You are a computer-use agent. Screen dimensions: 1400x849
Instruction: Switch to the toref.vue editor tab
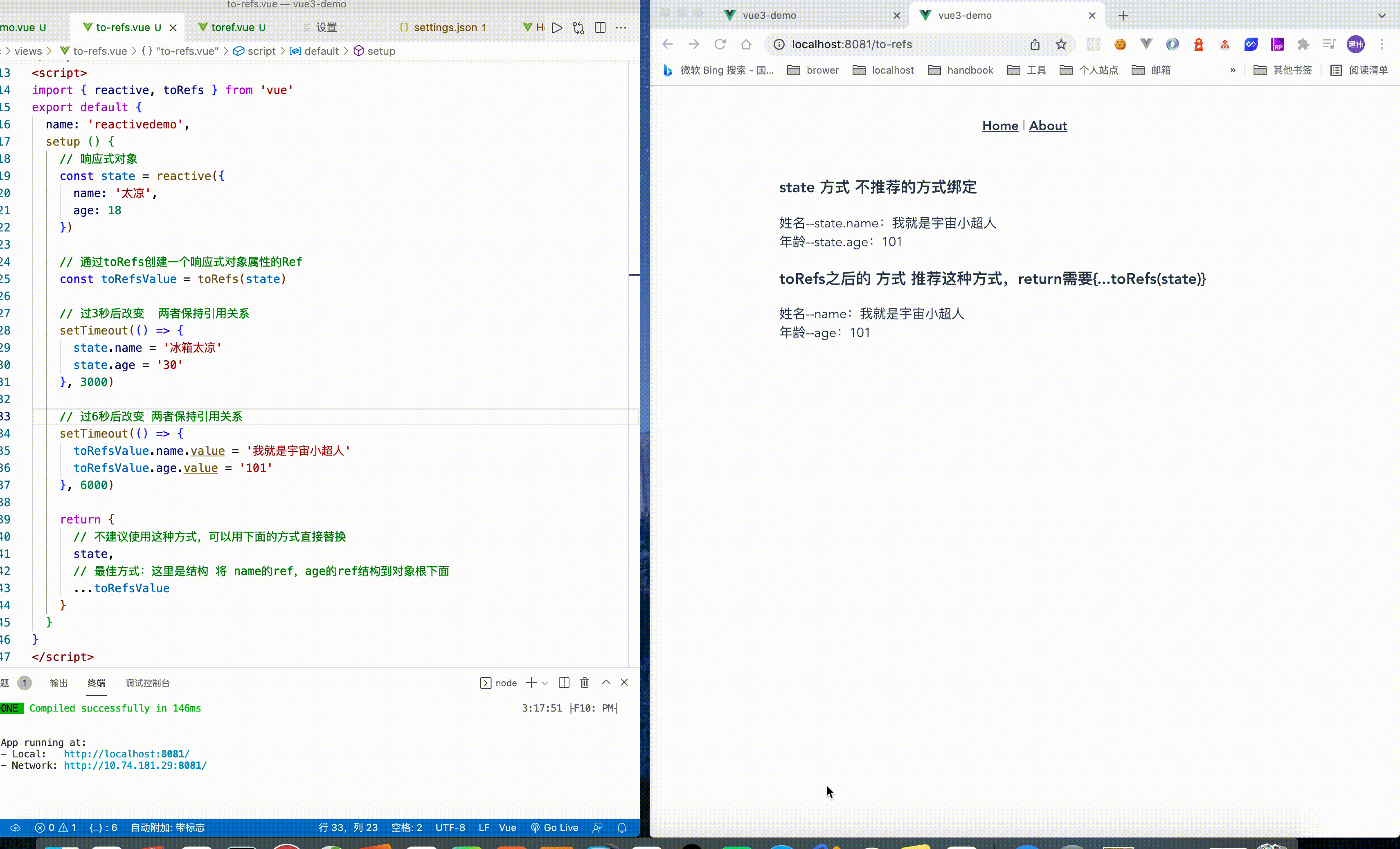232,27
